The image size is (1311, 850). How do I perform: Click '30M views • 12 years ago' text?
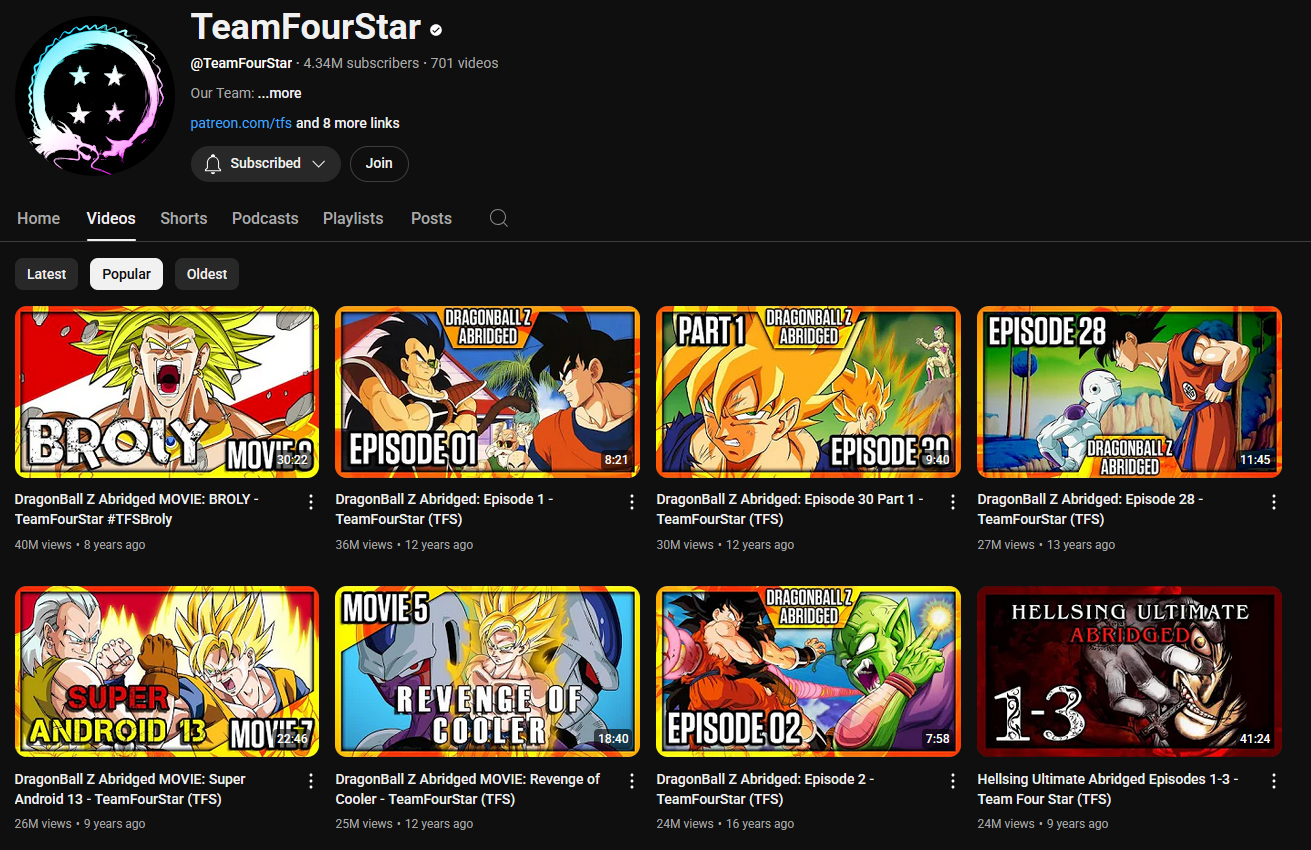(x=726, y=545)
